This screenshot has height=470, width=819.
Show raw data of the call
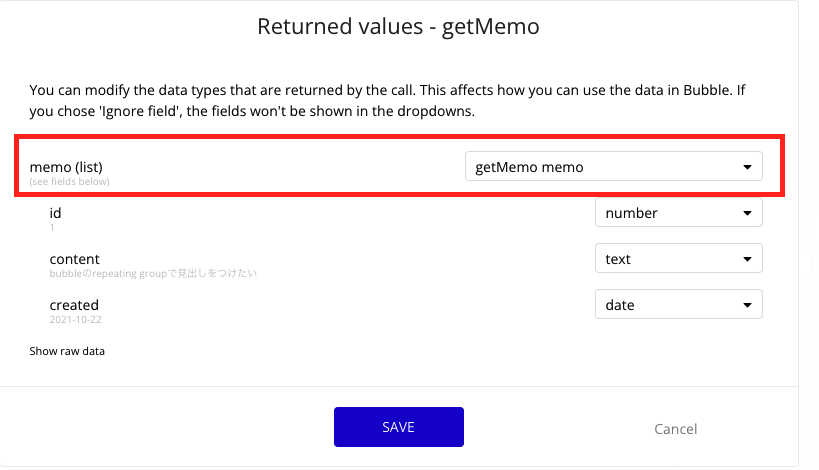67,351
